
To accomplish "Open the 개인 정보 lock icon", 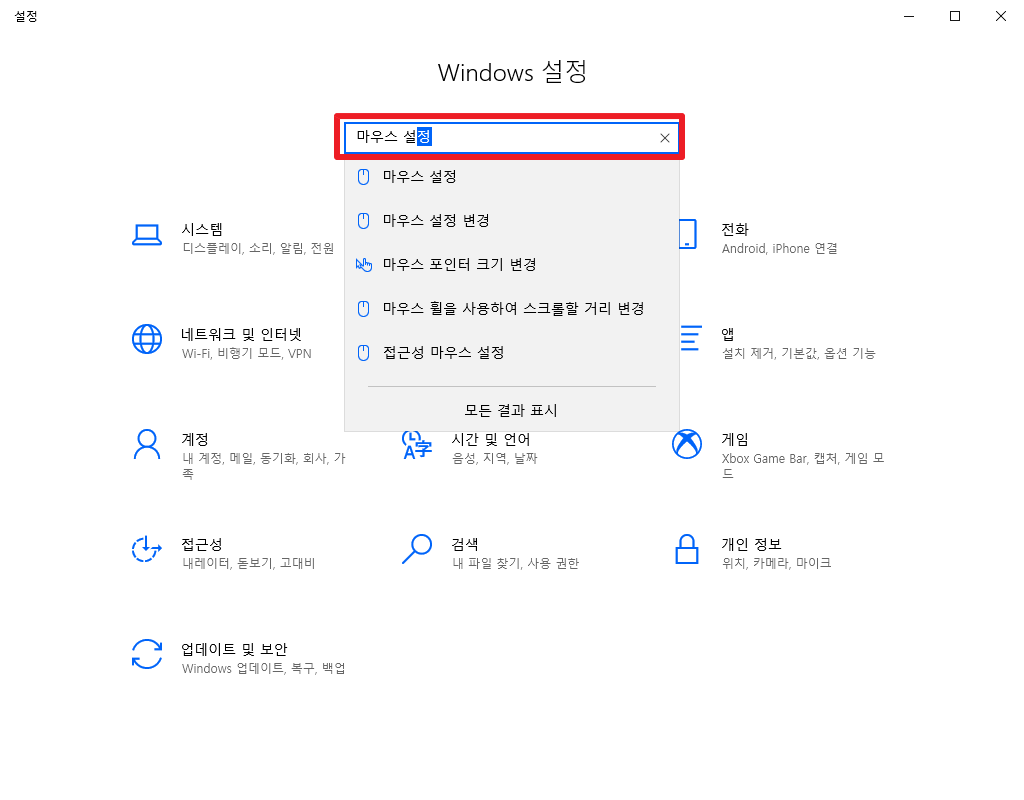I will click(x=687, y=549).
